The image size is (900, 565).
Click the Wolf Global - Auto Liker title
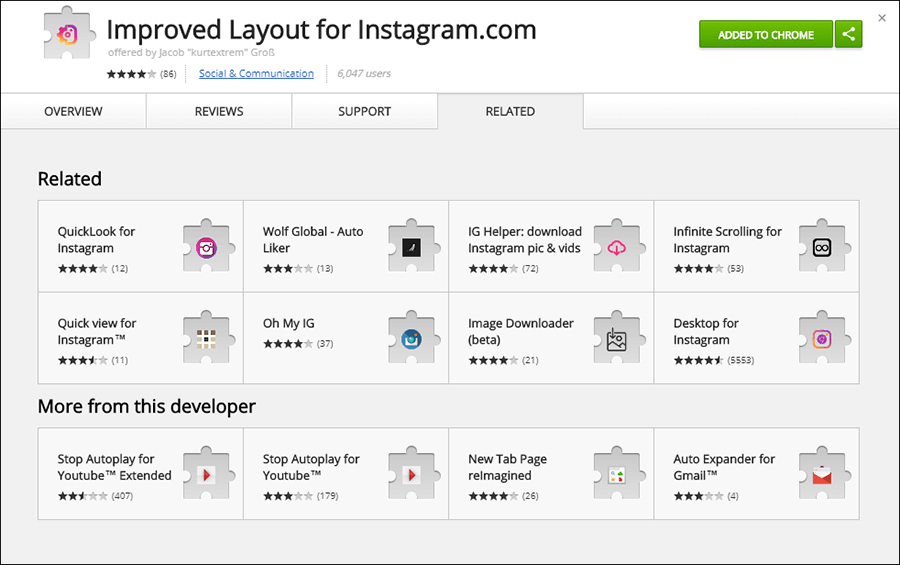pyautogui.click(x=313, y=239)
